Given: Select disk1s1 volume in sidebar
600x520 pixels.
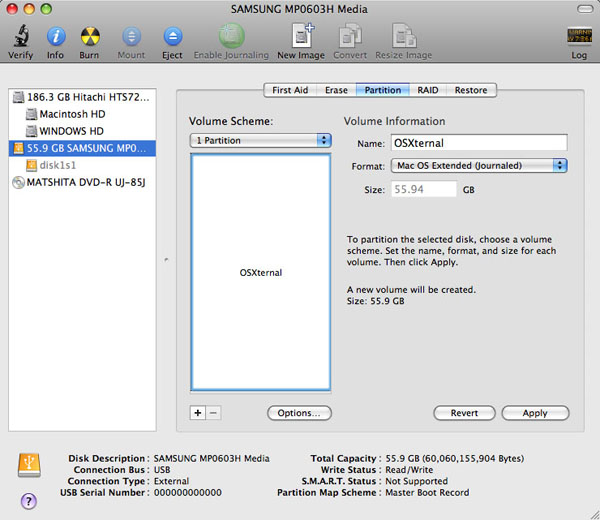Looking at the screenshot, I should coord(82,165).
